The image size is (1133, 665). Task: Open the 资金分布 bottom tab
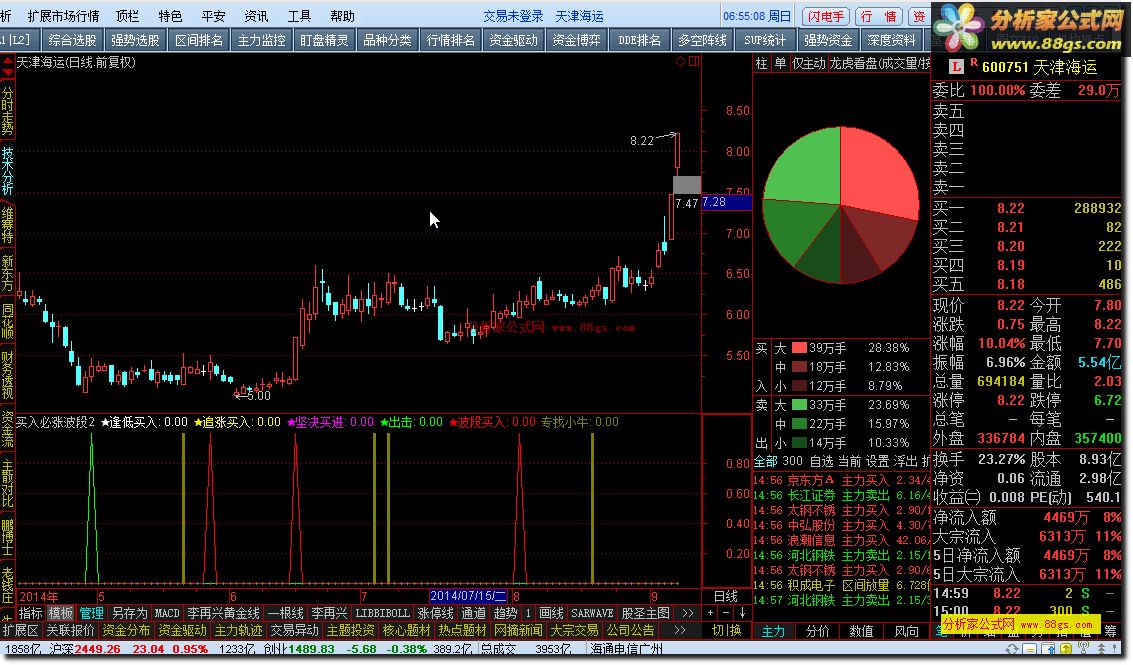(x=126, y=630)
